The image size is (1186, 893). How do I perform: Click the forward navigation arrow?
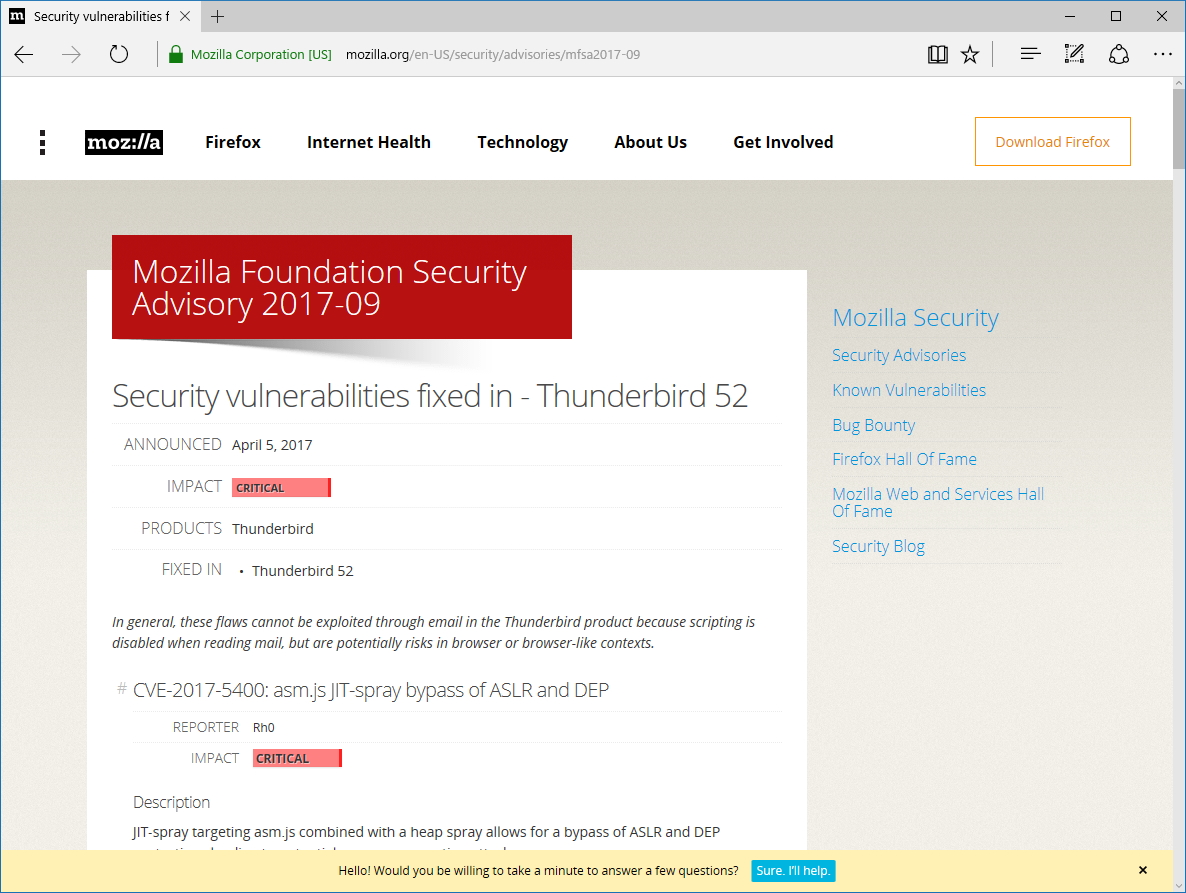point(70,54)
